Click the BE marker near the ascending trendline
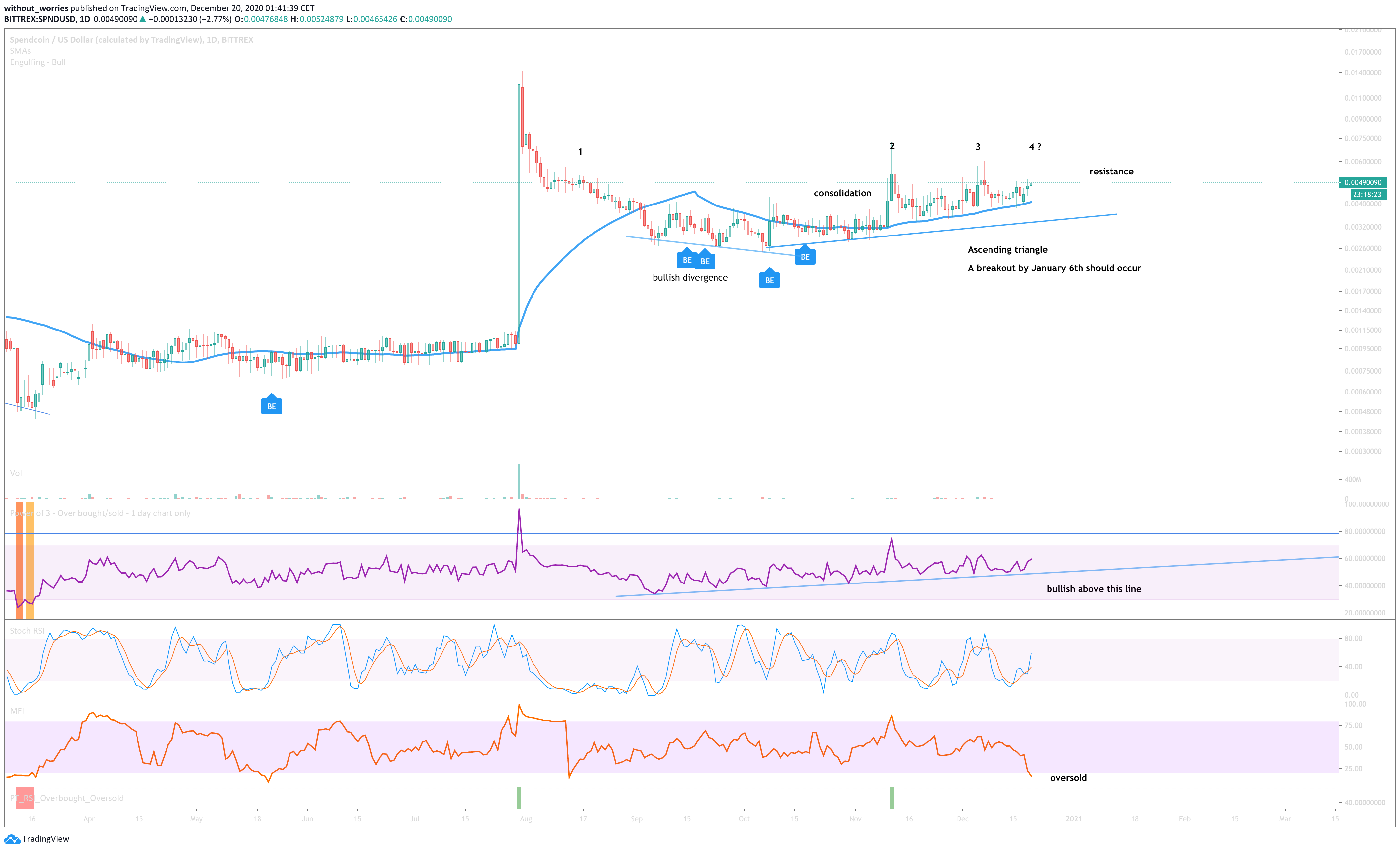The image size is (1400, 851). (x=805, y=255)
